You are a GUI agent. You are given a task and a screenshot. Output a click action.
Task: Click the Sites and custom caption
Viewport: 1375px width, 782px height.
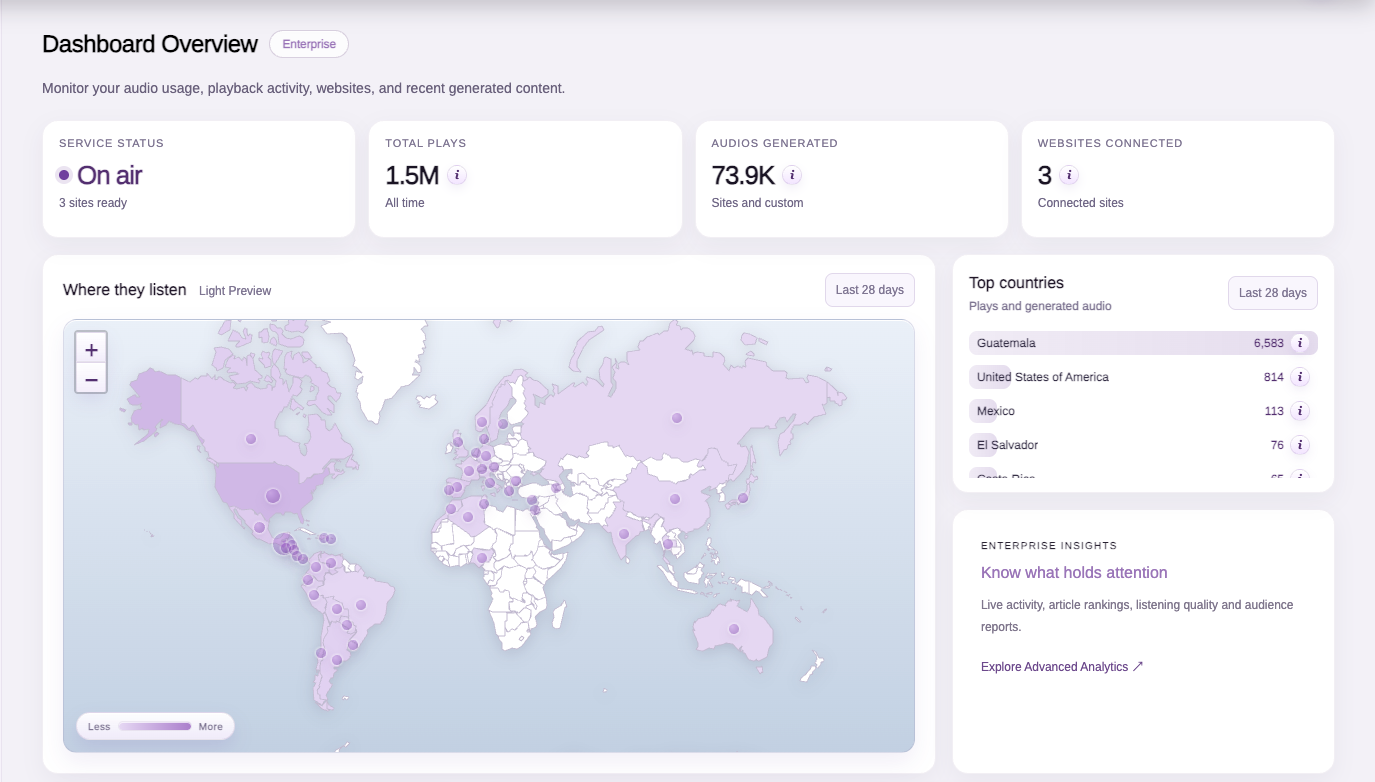757,203
